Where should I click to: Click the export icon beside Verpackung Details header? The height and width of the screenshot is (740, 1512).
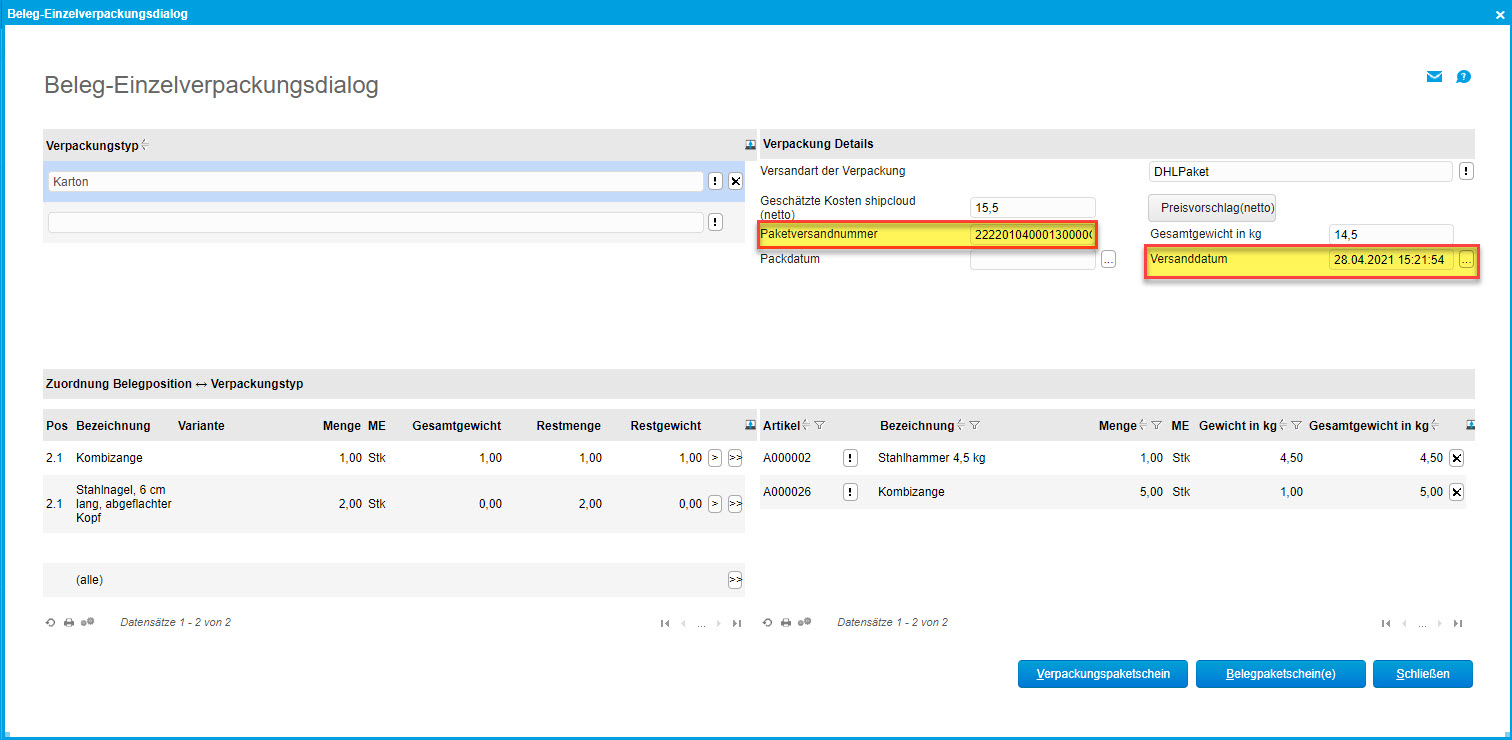(750, 145)
